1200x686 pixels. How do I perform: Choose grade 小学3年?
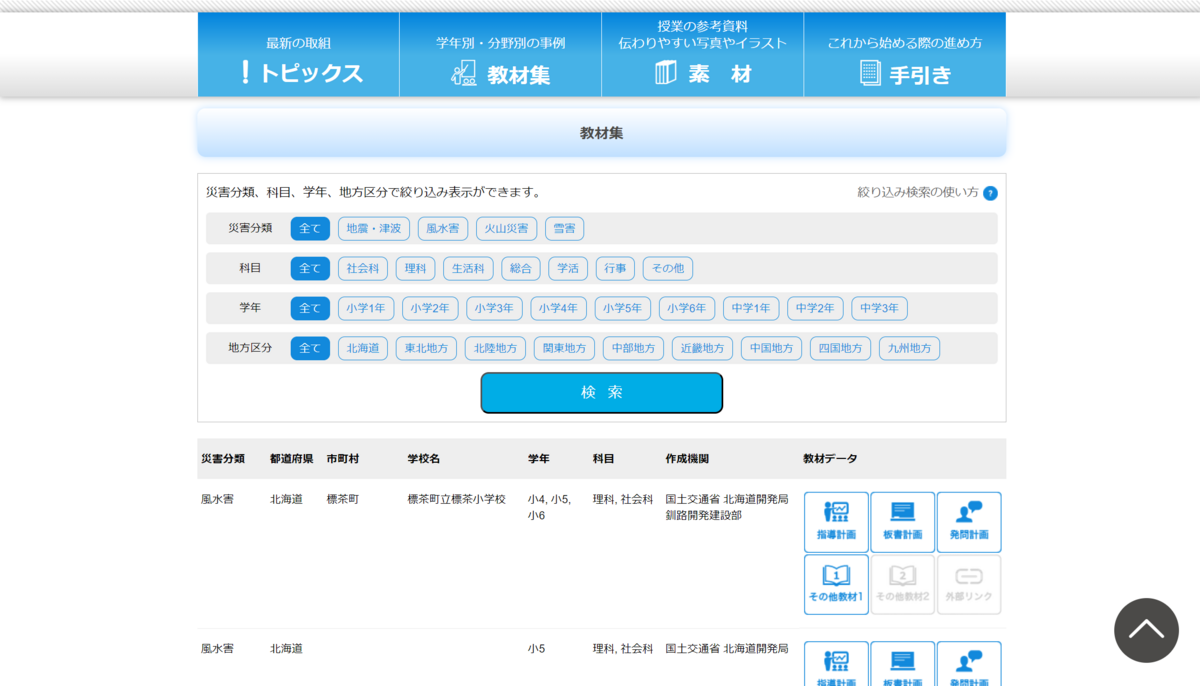pyautogui.click(x=494, y=308)
